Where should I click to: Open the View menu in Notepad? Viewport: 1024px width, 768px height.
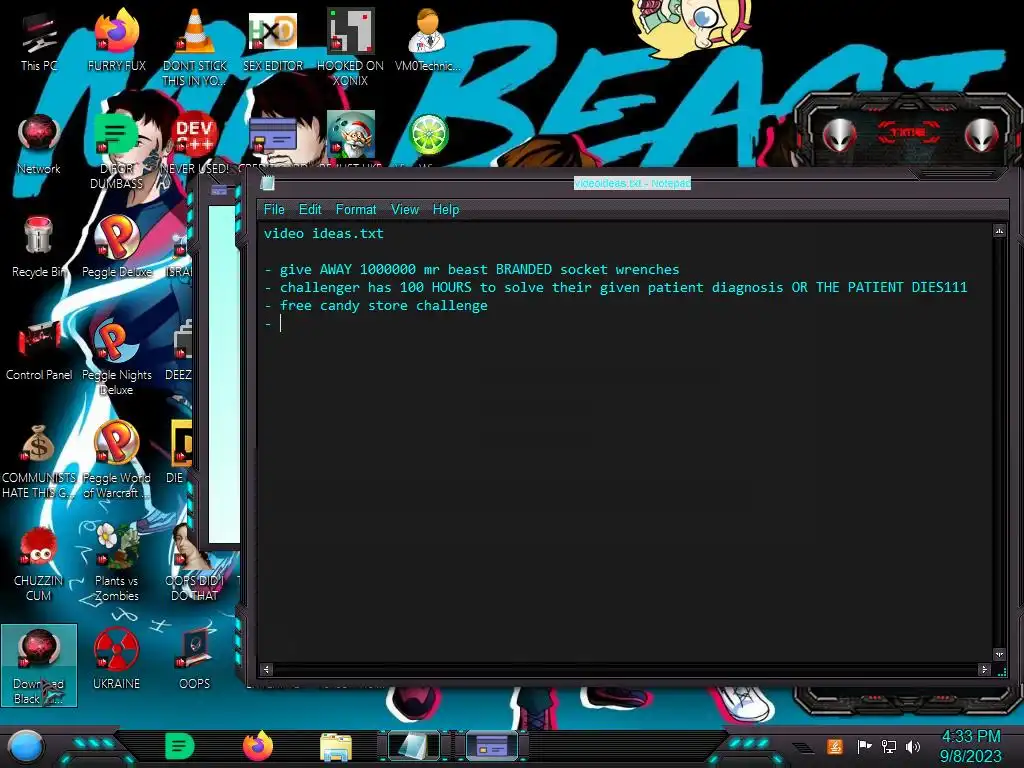(x=405, y=210)
